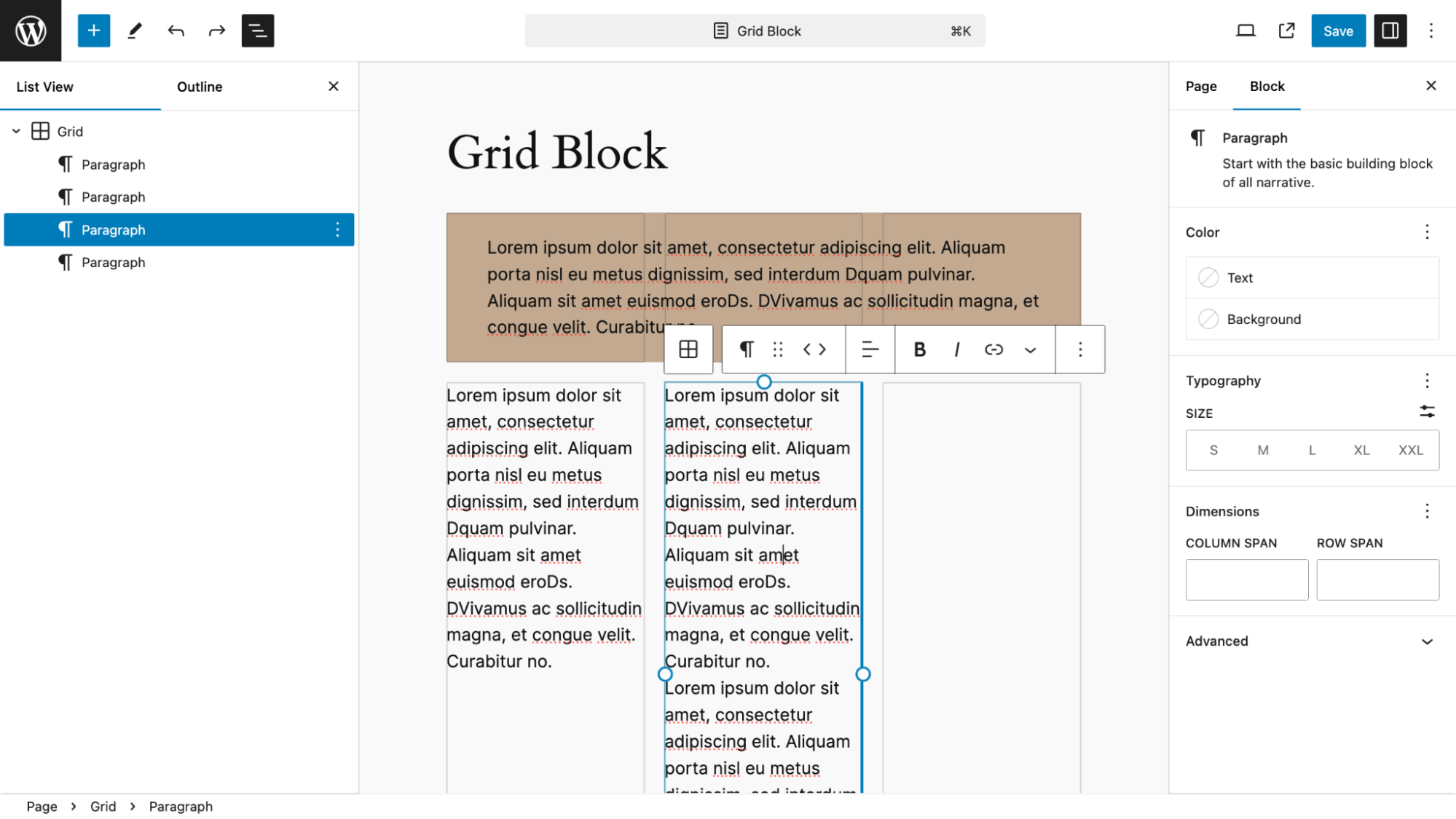Click the XL font size option
Viewport: 1456px width, 819px height.
click(1361, 450)
